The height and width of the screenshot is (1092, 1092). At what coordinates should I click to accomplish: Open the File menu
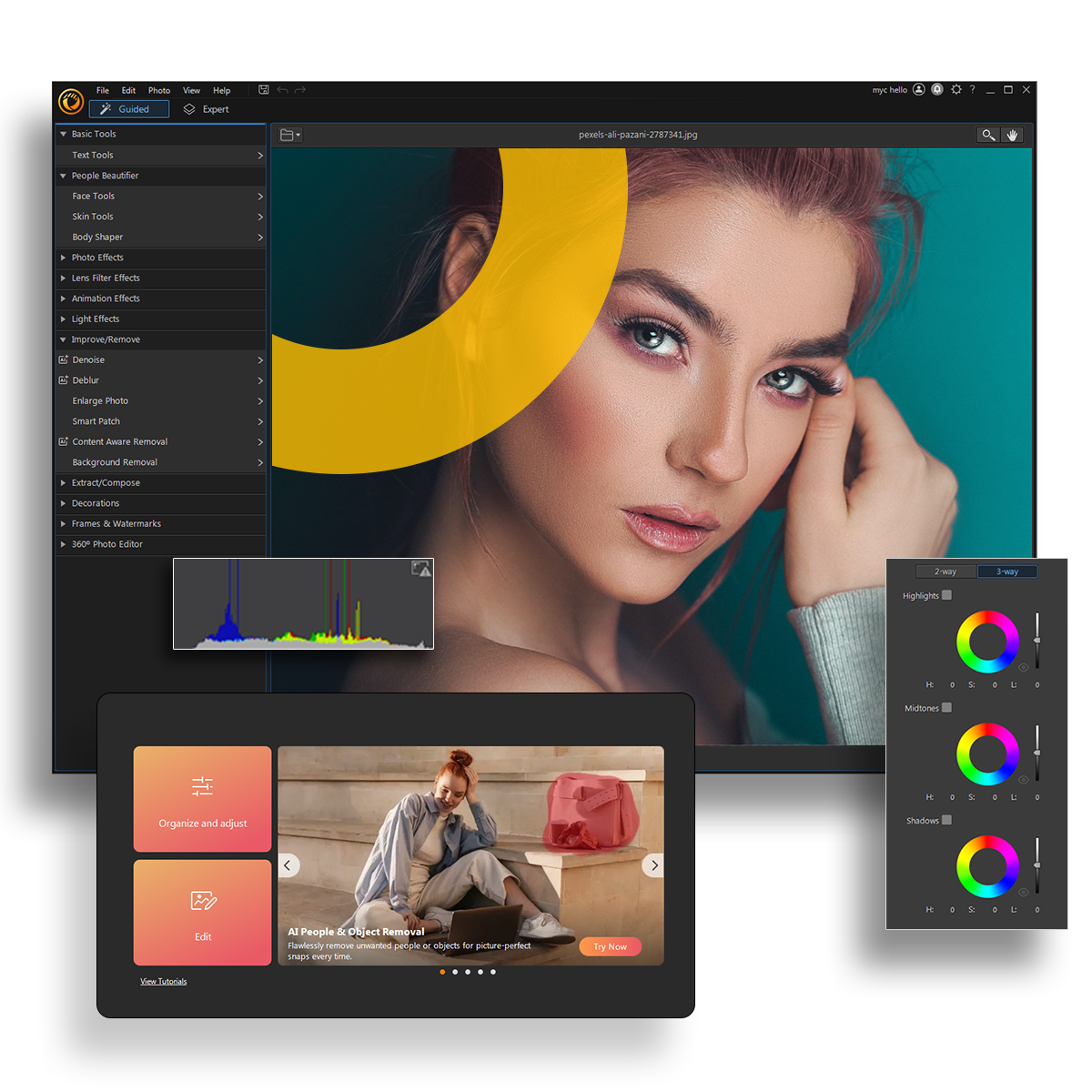pos(103,90)
